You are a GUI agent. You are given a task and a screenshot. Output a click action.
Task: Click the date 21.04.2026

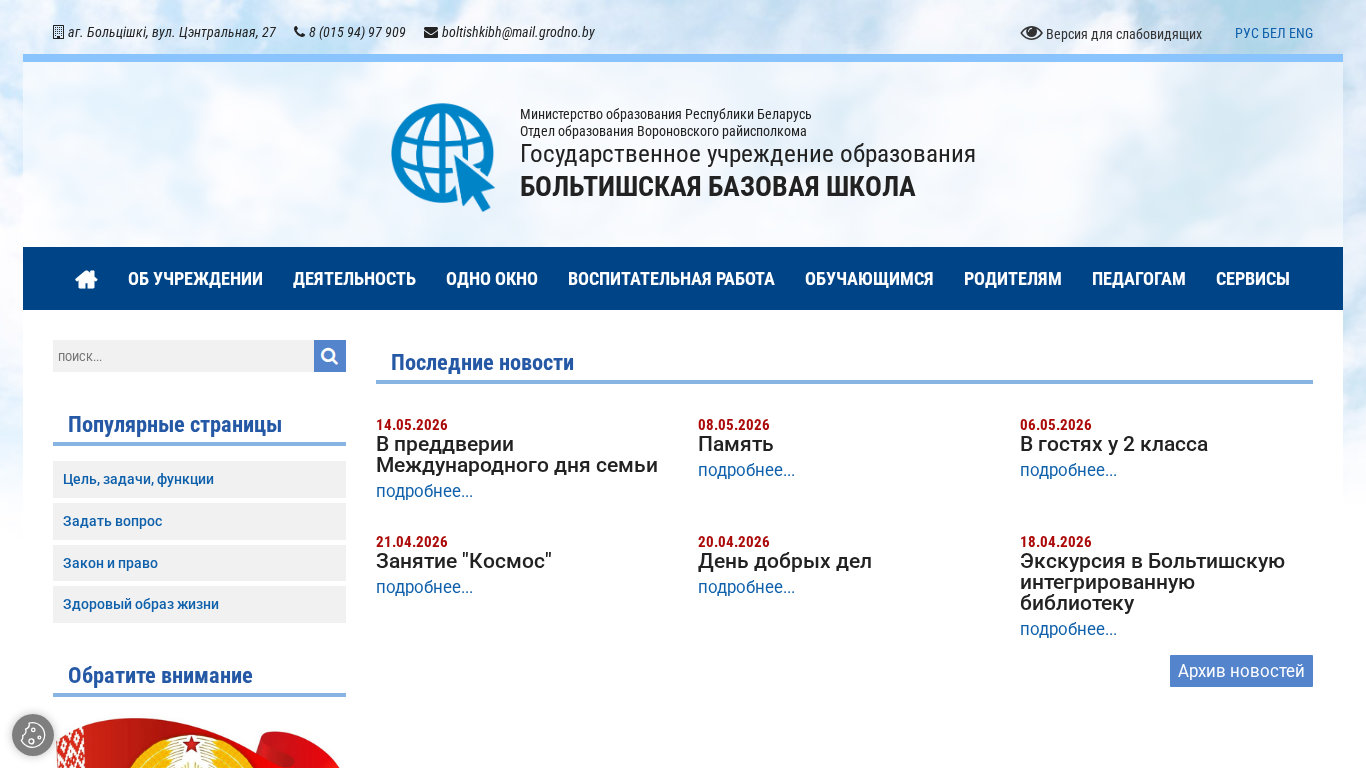412,542
